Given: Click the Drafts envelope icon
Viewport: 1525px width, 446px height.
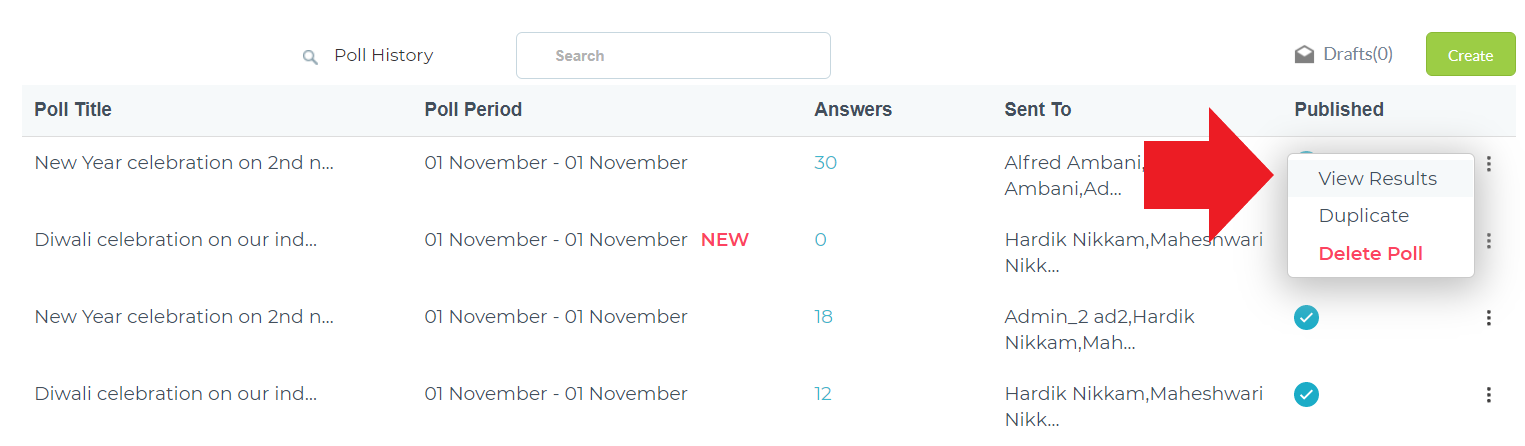Looking at the screenshot, I should [1304, 55].
